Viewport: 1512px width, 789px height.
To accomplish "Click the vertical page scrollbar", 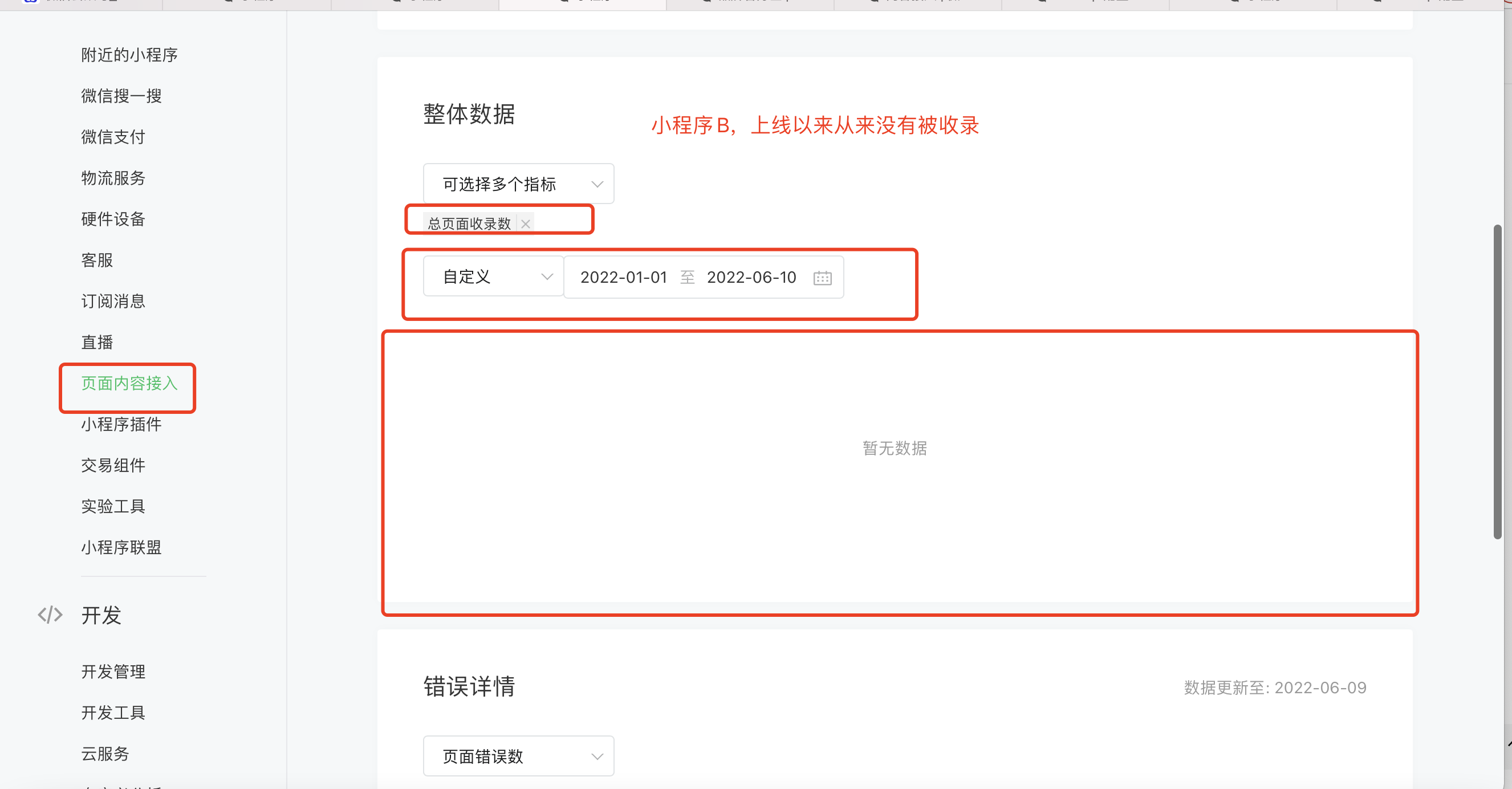I will click(x=1497, y=381).
